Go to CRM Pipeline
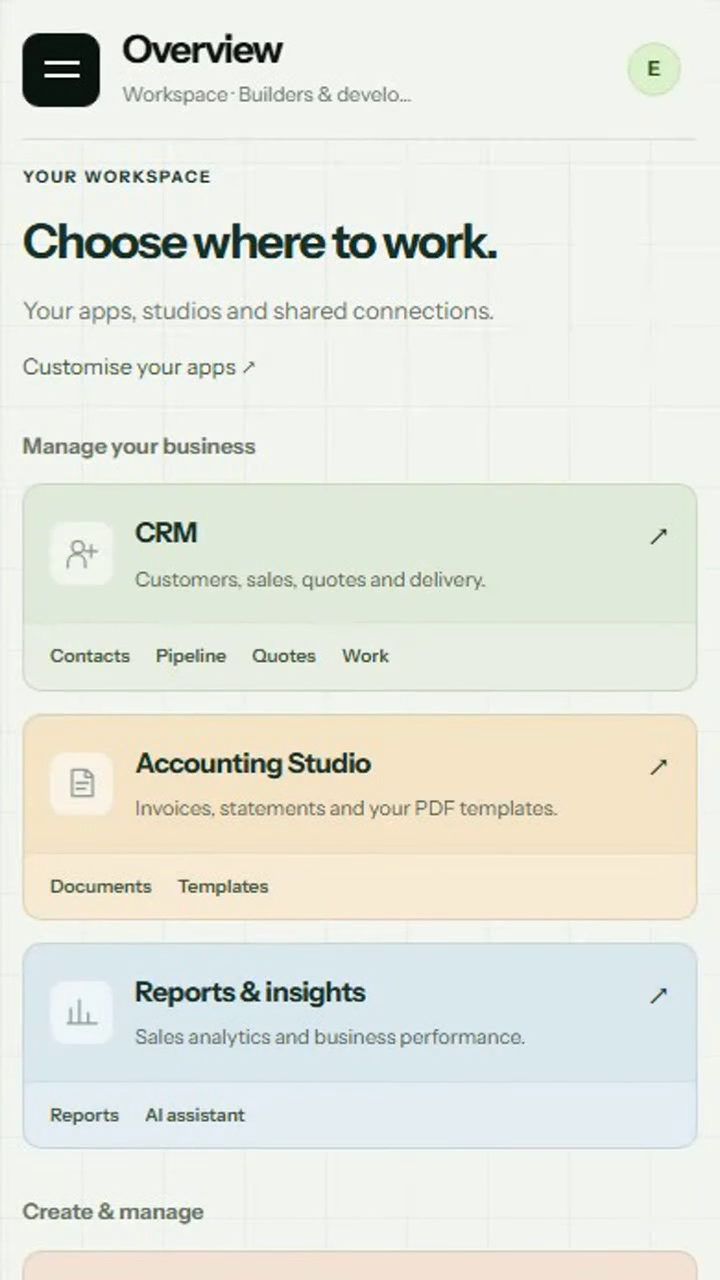This screenshot has width=720, height=1280. [x=191, y=656]
